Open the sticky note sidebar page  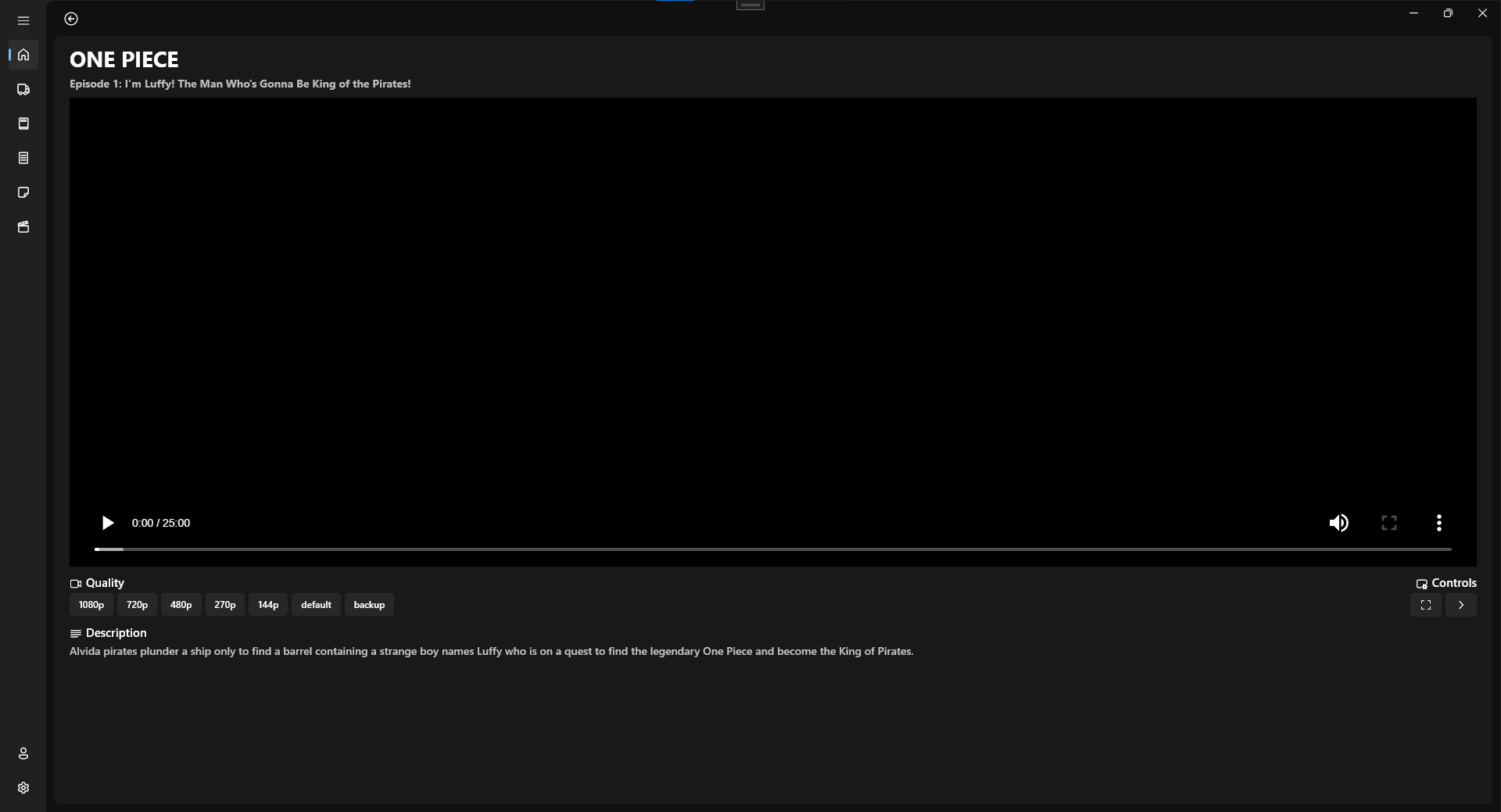coord(23,192)
